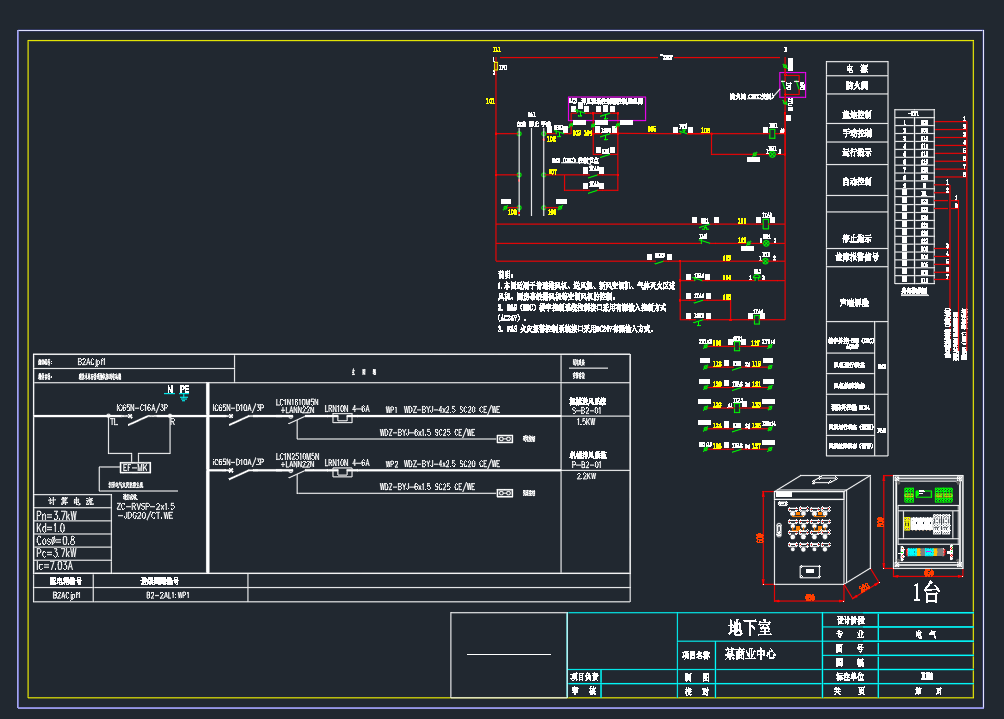Viewport: 1004px width, 719px height.
Task: Select the control station symbol under WP2
Action: coord(505,493)
